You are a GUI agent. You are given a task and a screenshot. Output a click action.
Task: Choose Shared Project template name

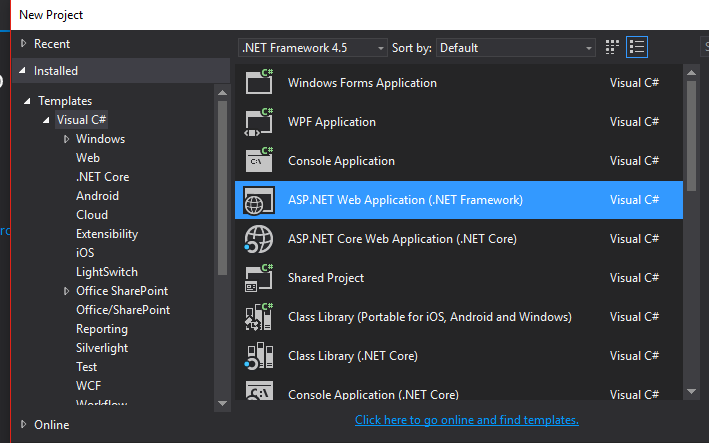point(326,278)
